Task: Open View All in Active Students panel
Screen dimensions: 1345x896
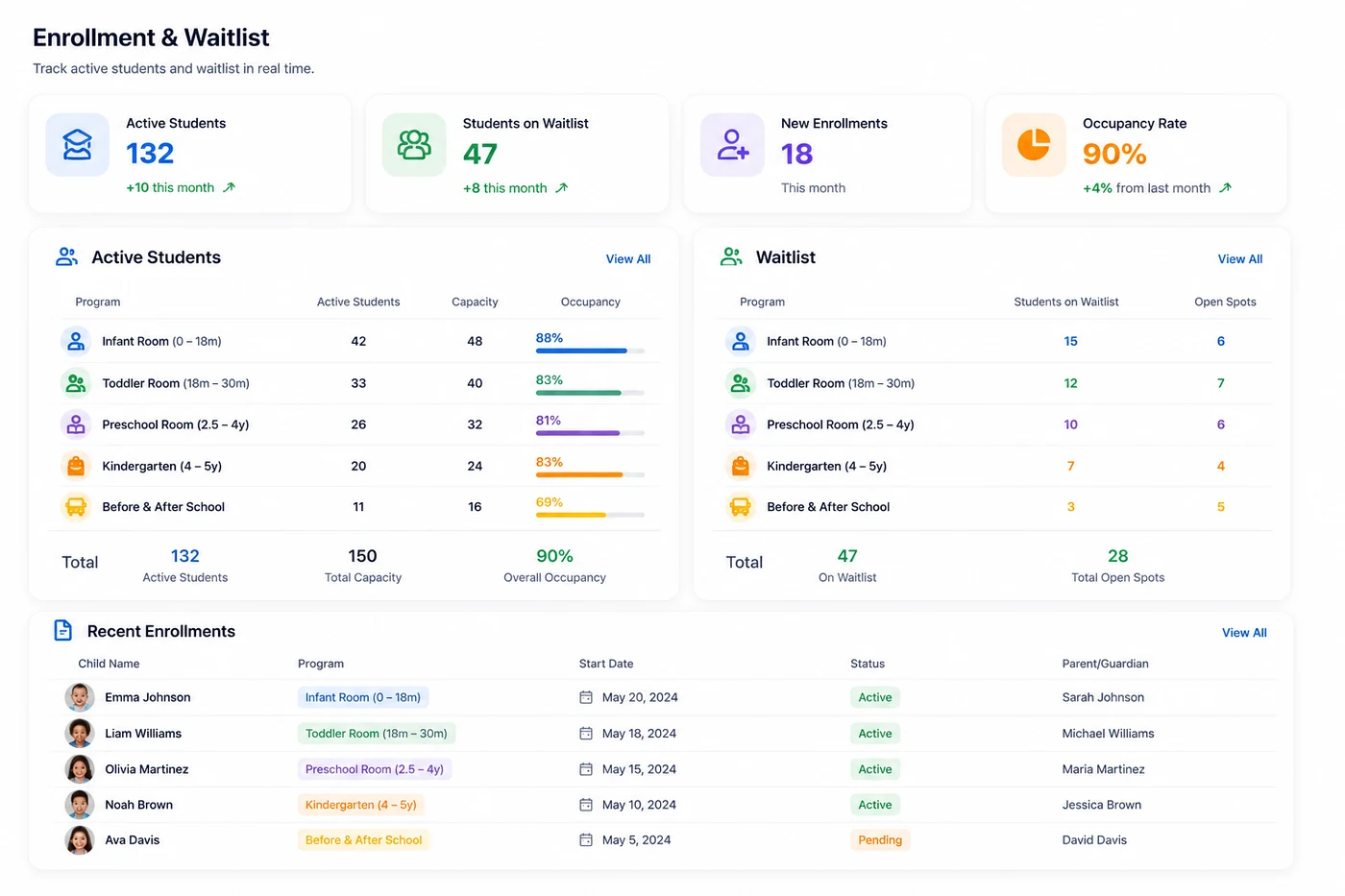Action: 628,259
